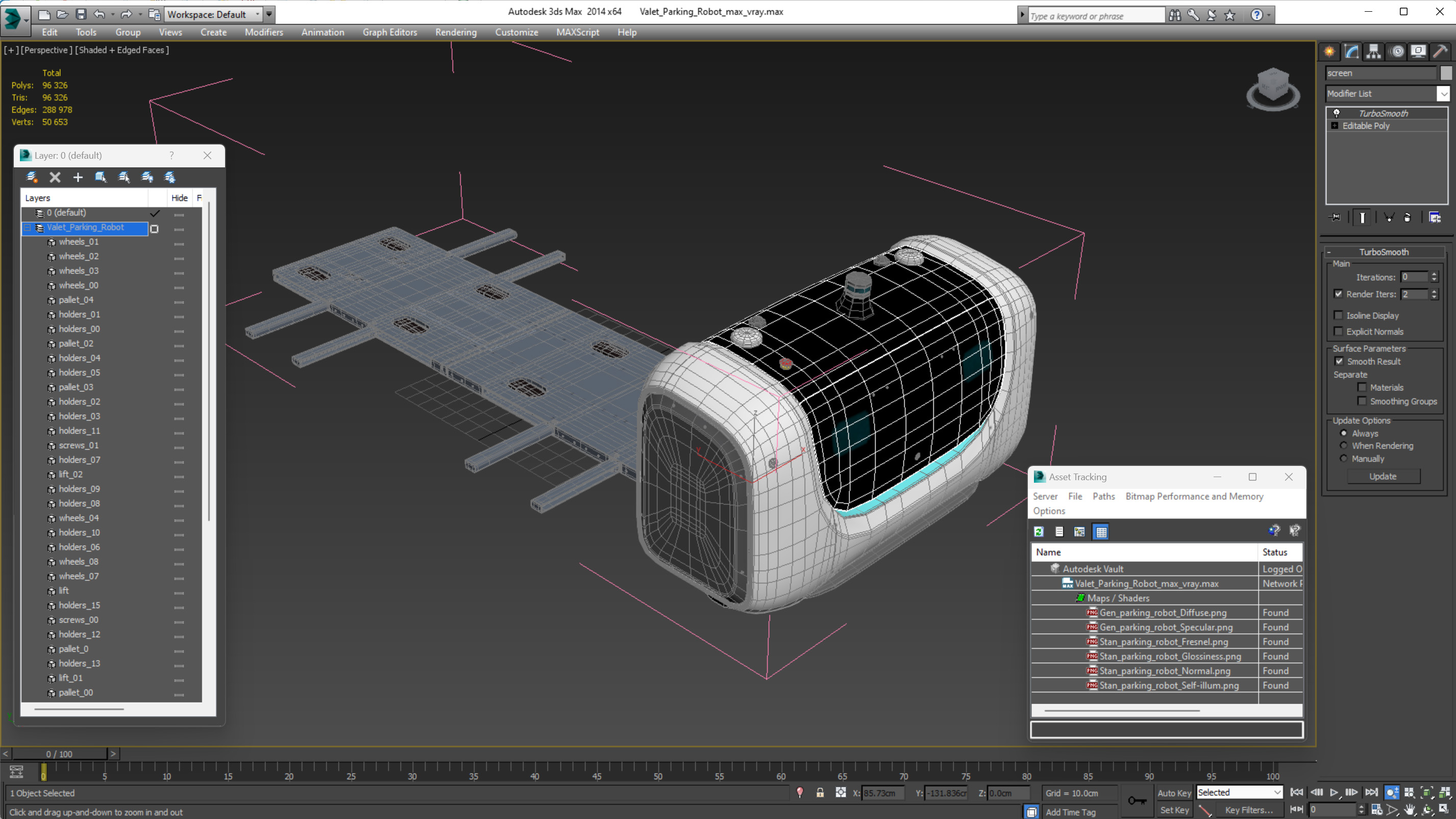Image resolution: width=1456 pixels, height=819 pixels.
Task: Collapse the TurboSmooth rollout header
Action: pos(1384,252)
